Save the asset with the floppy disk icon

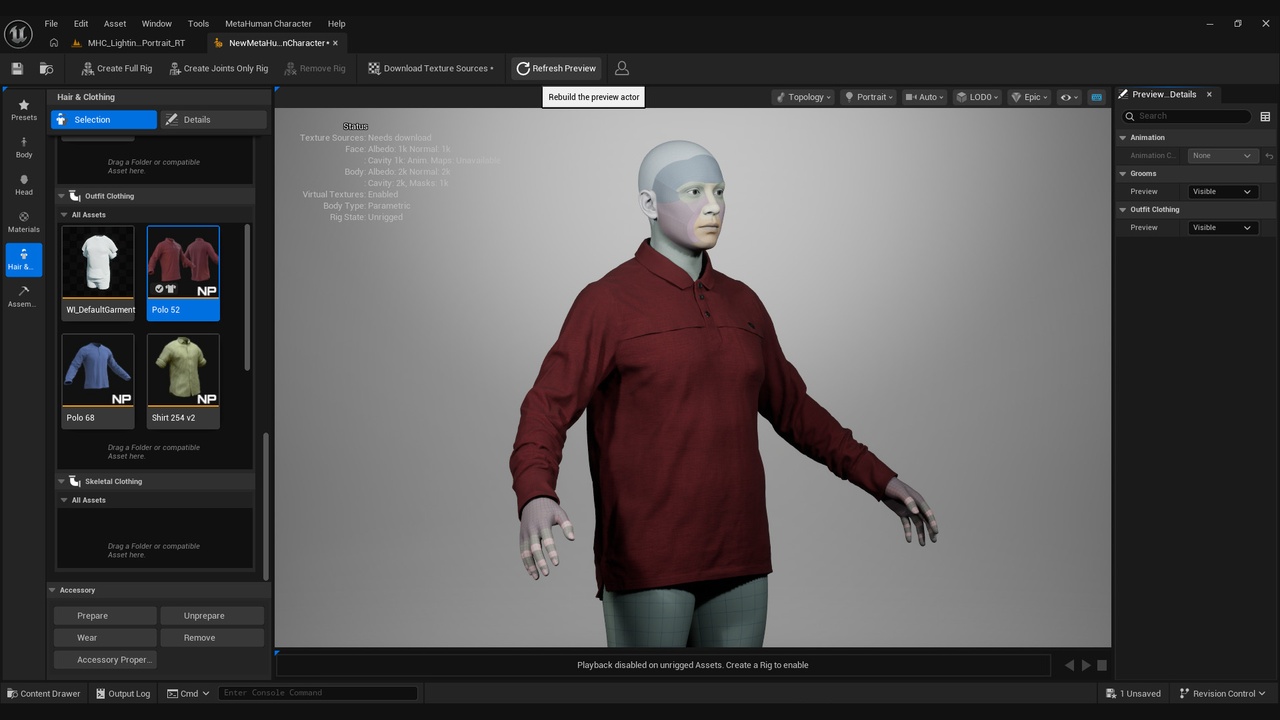click(17, 68)
